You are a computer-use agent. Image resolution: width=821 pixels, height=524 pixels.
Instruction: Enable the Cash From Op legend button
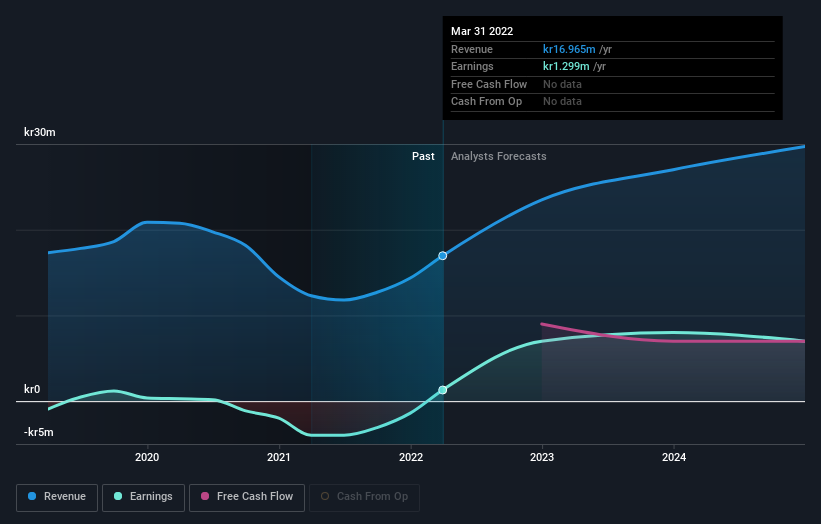click(x=364, y=497)
